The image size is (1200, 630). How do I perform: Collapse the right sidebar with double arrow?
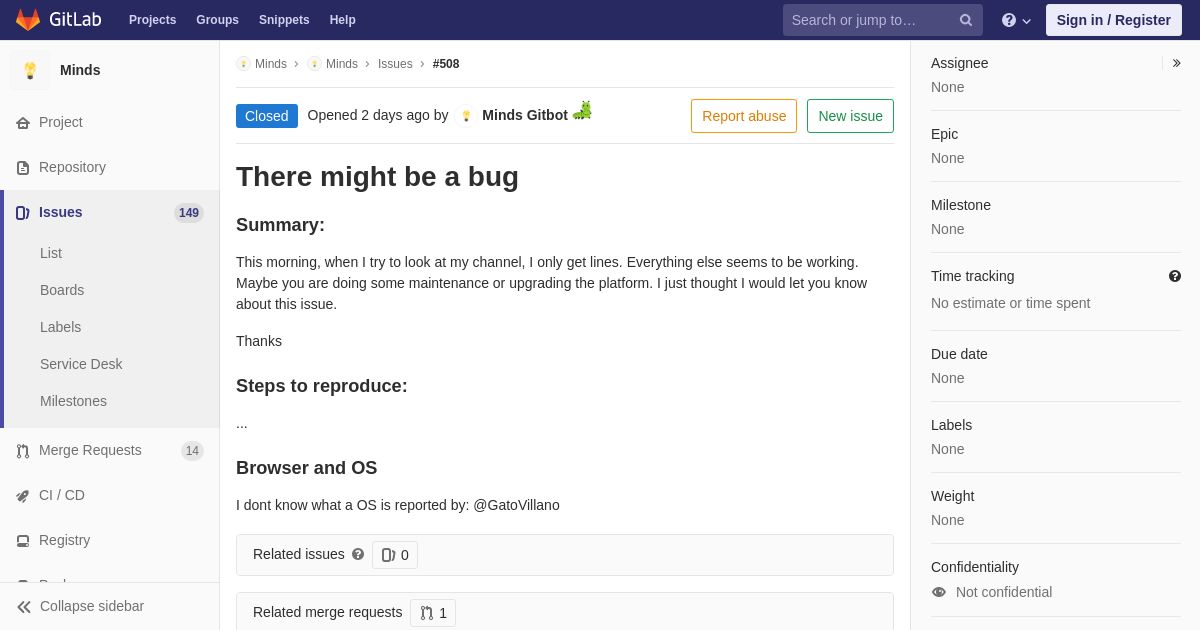[1176, 63]
